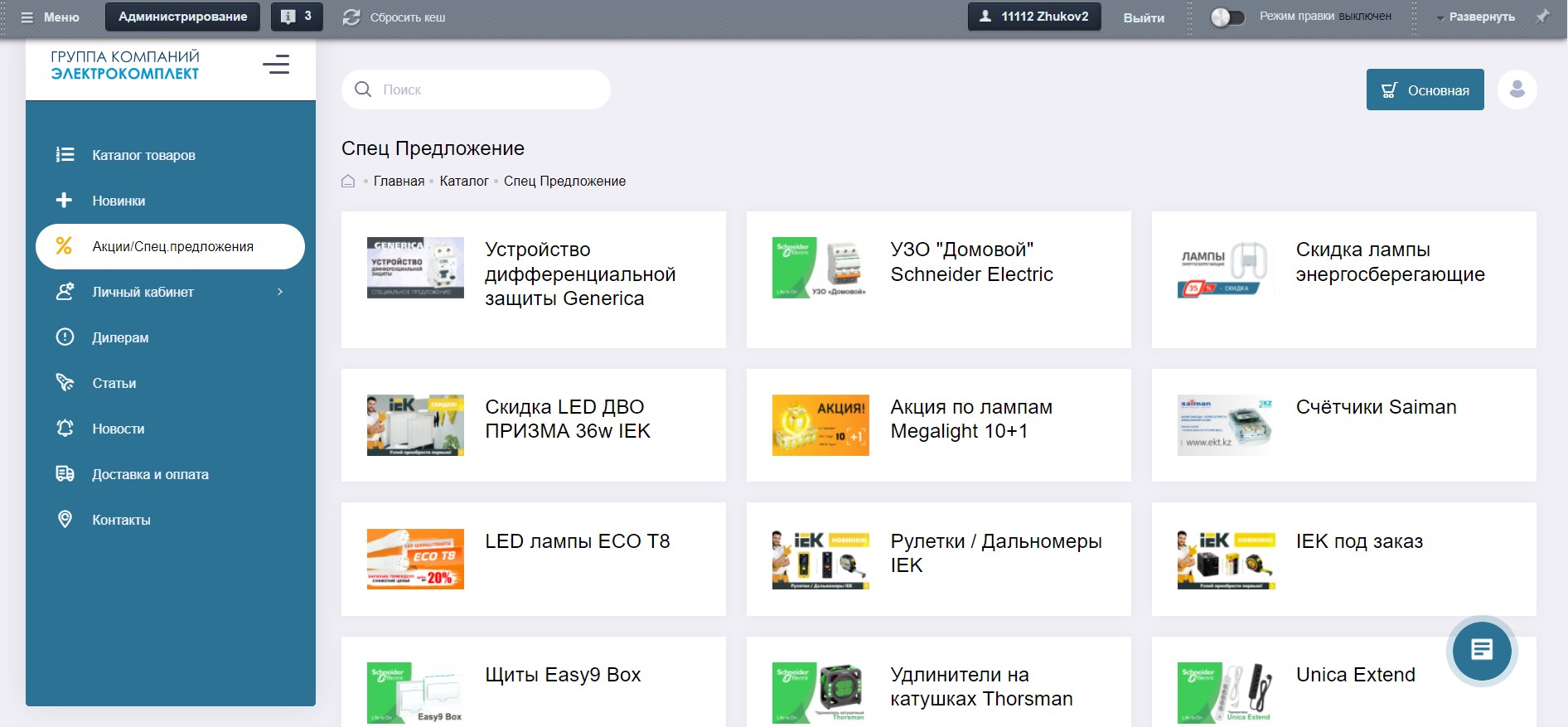
Task: Click the Дилерам exclamation icon
Action: click(x=65, y=337)
